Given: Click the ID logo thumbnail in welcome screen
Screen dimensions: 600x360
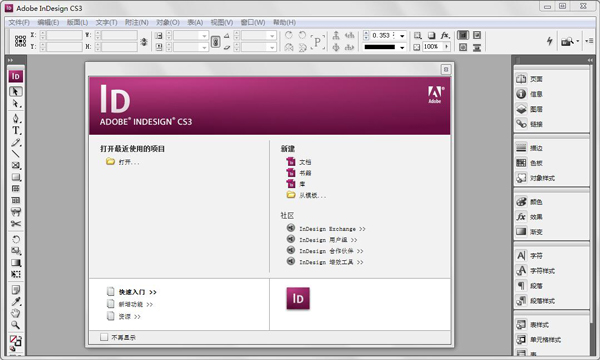Looking at the screenshot, I should point(298,298).
